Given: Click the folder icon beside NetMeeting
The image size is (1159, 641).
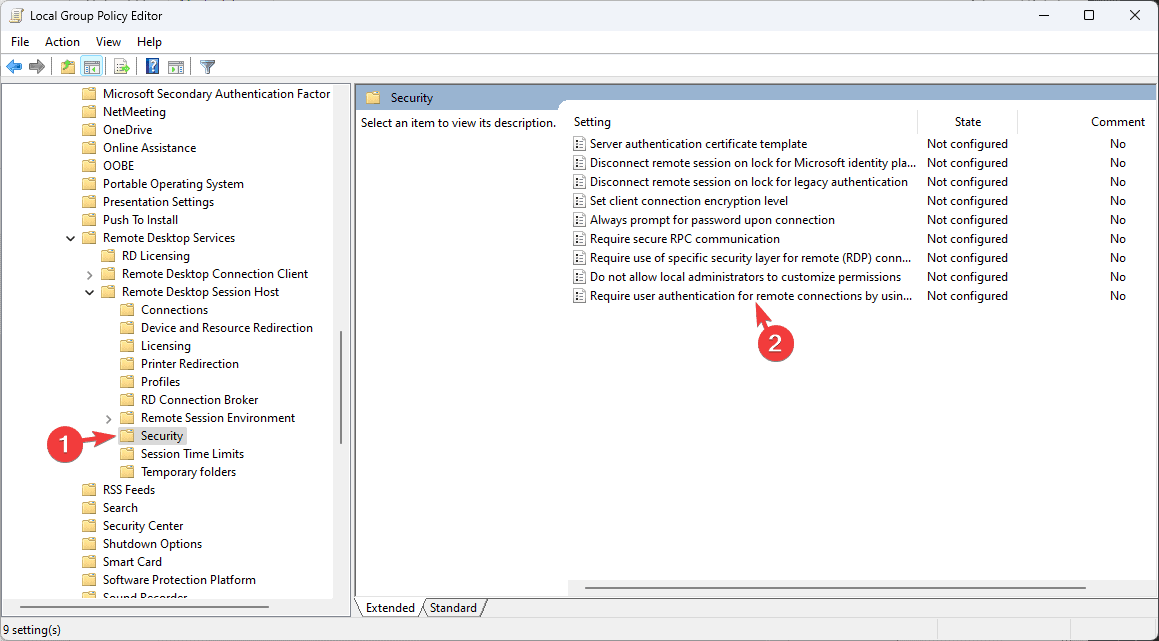Looking at the screenshot, I should [x=89, y=112].
